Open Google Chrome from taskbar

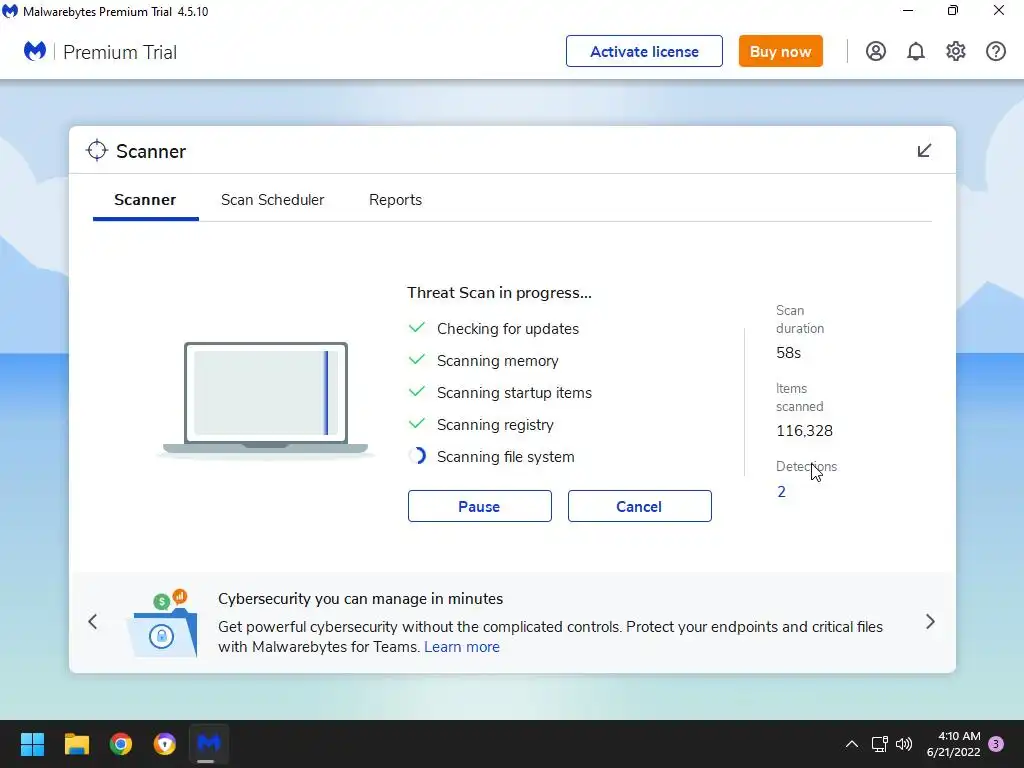[x=121, y=744]
